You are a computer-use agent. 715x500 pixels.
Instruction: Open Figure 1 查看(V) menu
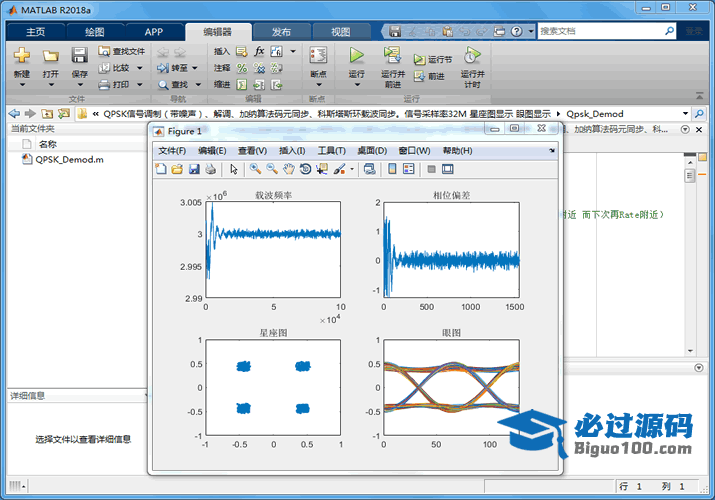(252, 150)
